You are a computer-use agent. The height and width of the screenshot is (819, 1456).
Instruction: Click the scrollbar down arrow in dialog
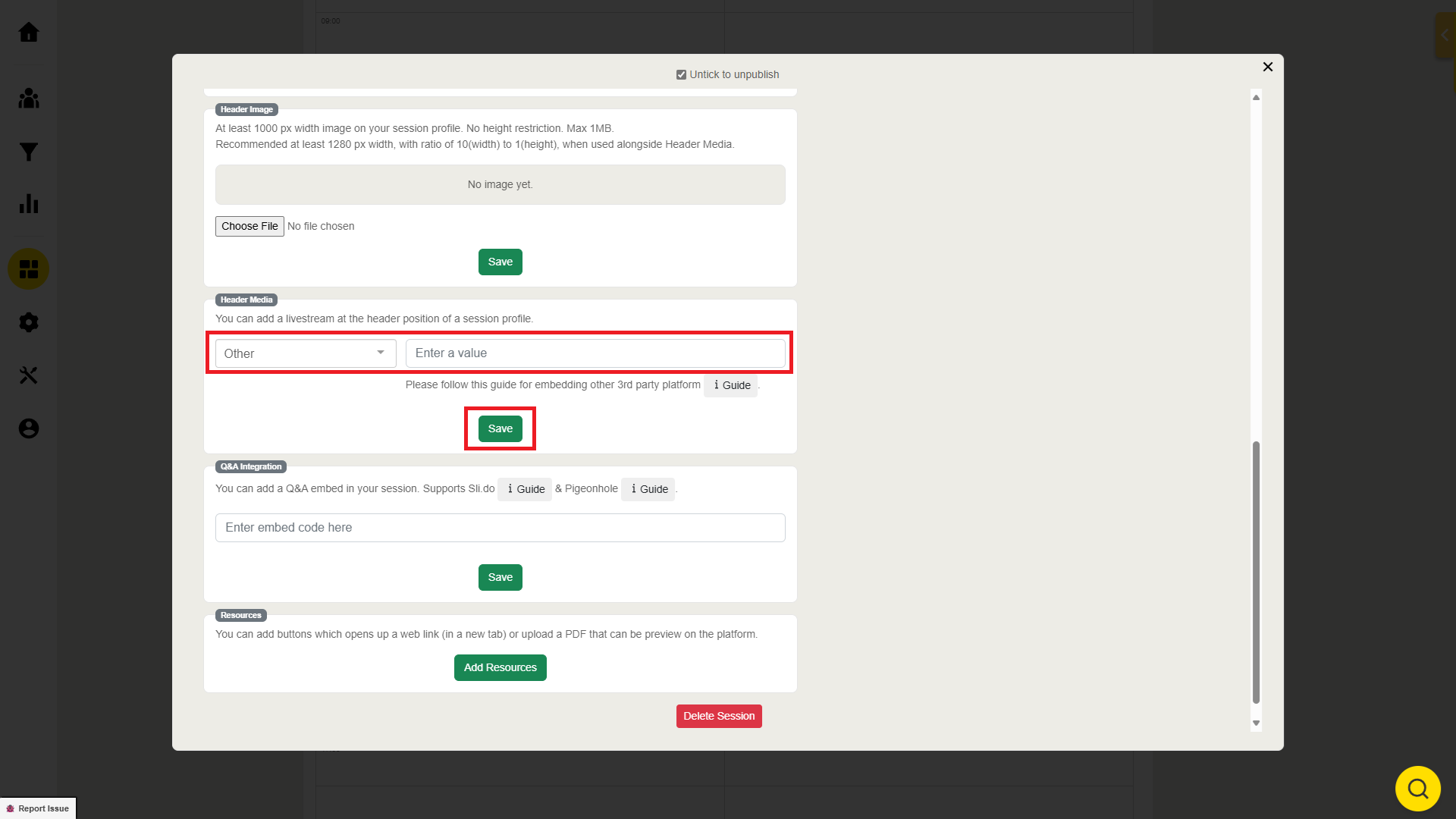click(1256, 723)
